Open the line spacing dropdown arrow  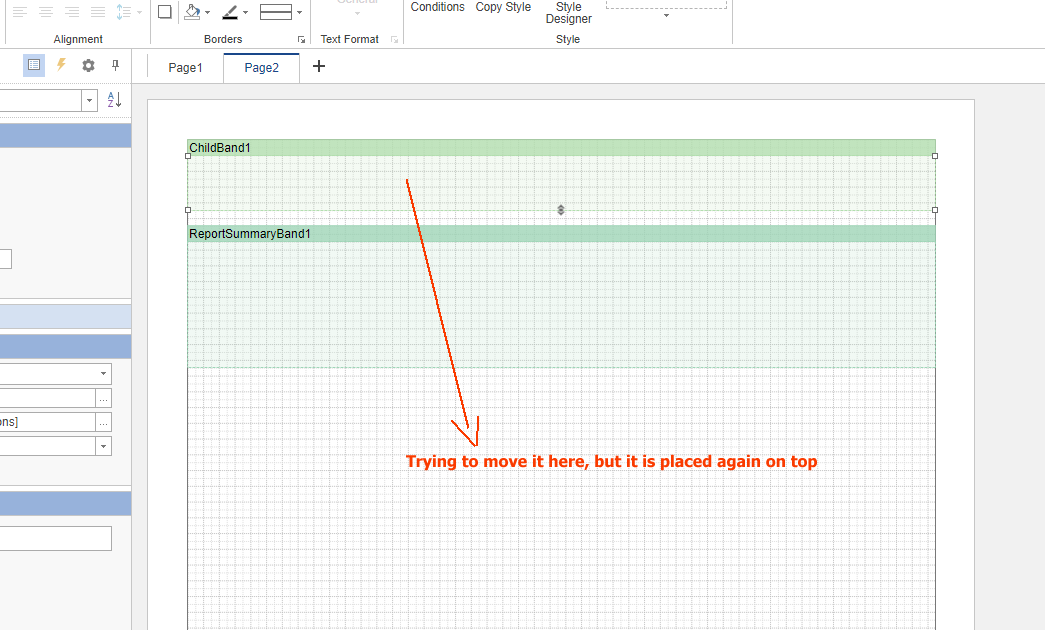(139, 13)
